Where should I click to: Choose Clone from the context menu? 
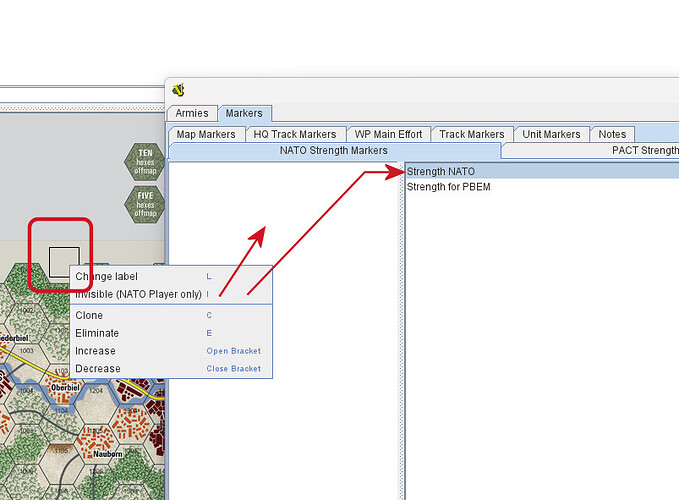pyautogui.click(x=89, y=315)
